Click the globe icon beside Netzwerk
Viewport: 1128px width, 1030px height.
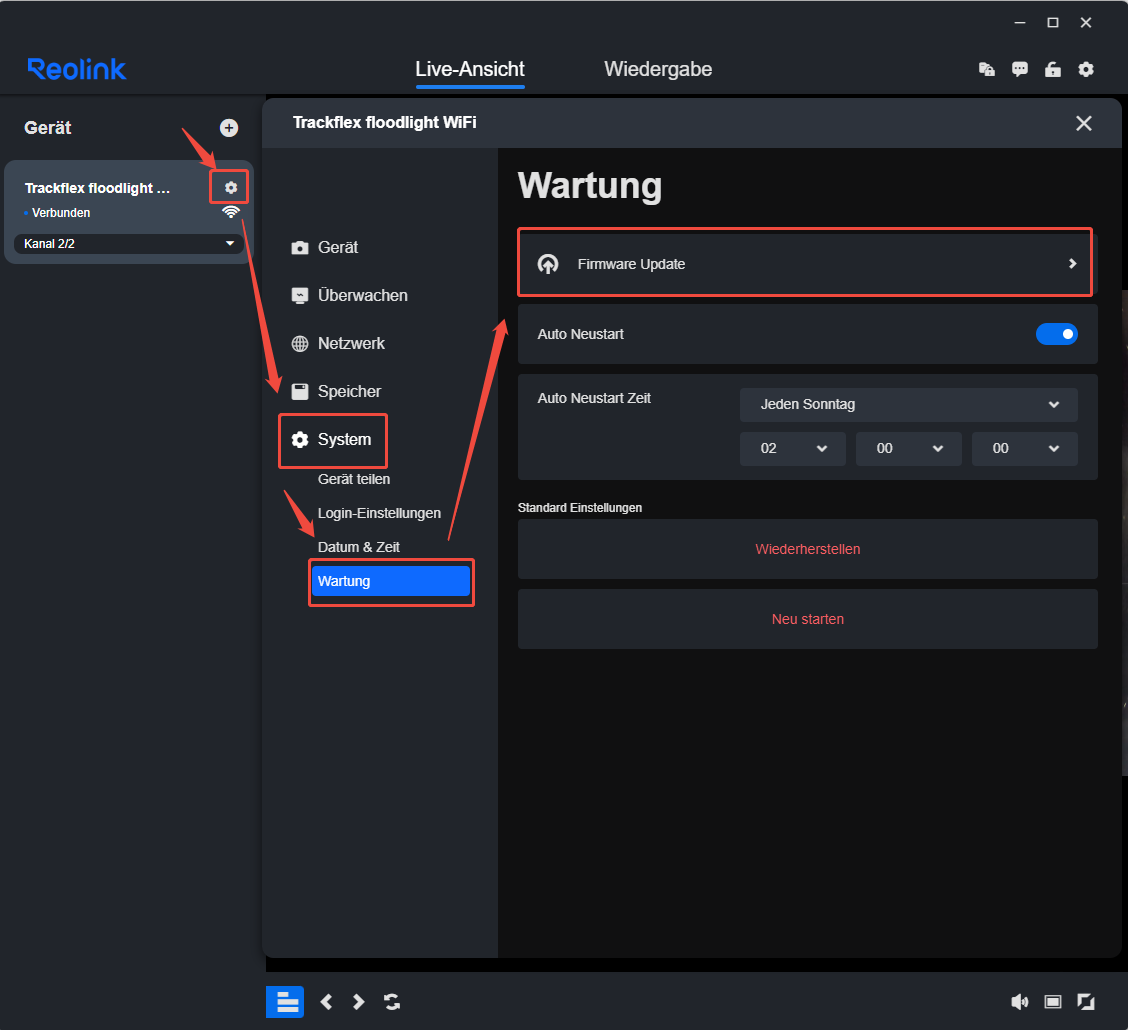click(300, 344)
